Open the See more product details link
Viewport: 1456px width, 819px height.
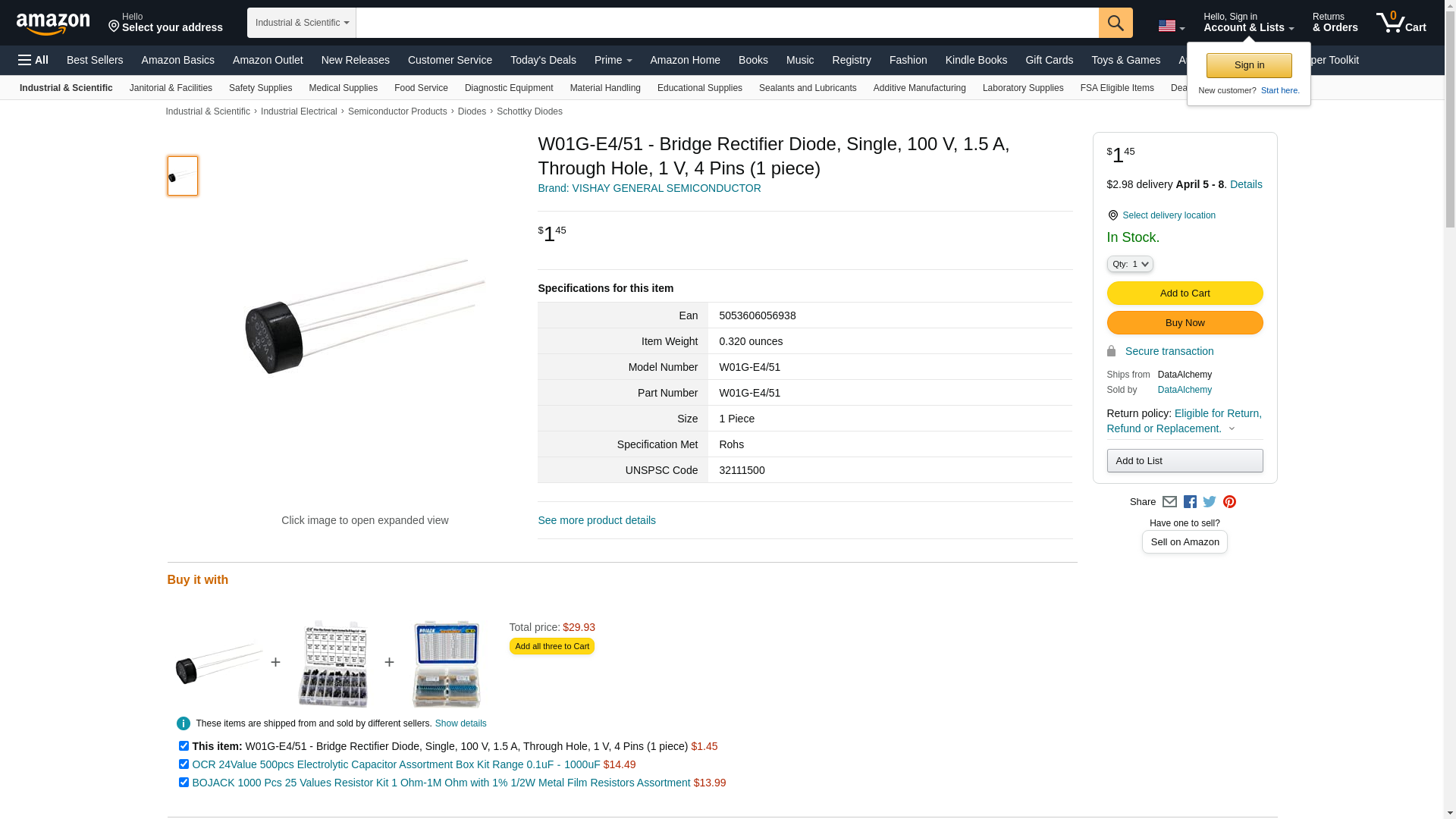pyautogui.click(x=597, y=520)
